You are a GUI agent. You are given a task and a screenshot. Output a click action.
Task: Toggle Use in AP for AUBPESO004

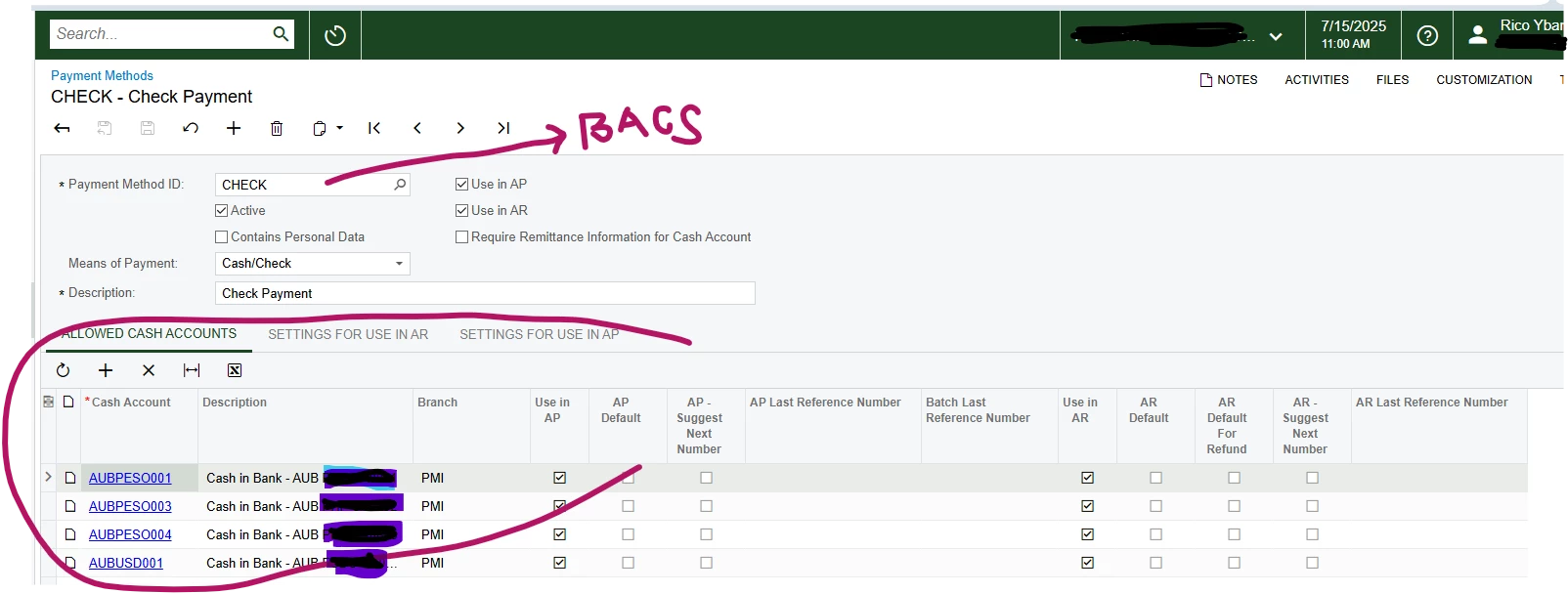click(x=559, y=534)
